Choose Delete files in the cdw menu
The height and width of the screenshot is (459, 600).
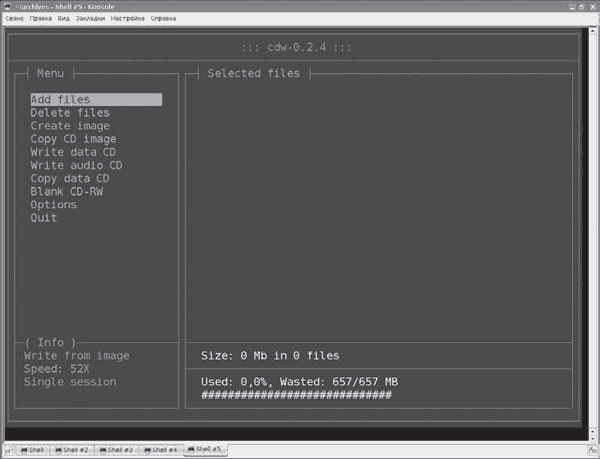(70, 113)
